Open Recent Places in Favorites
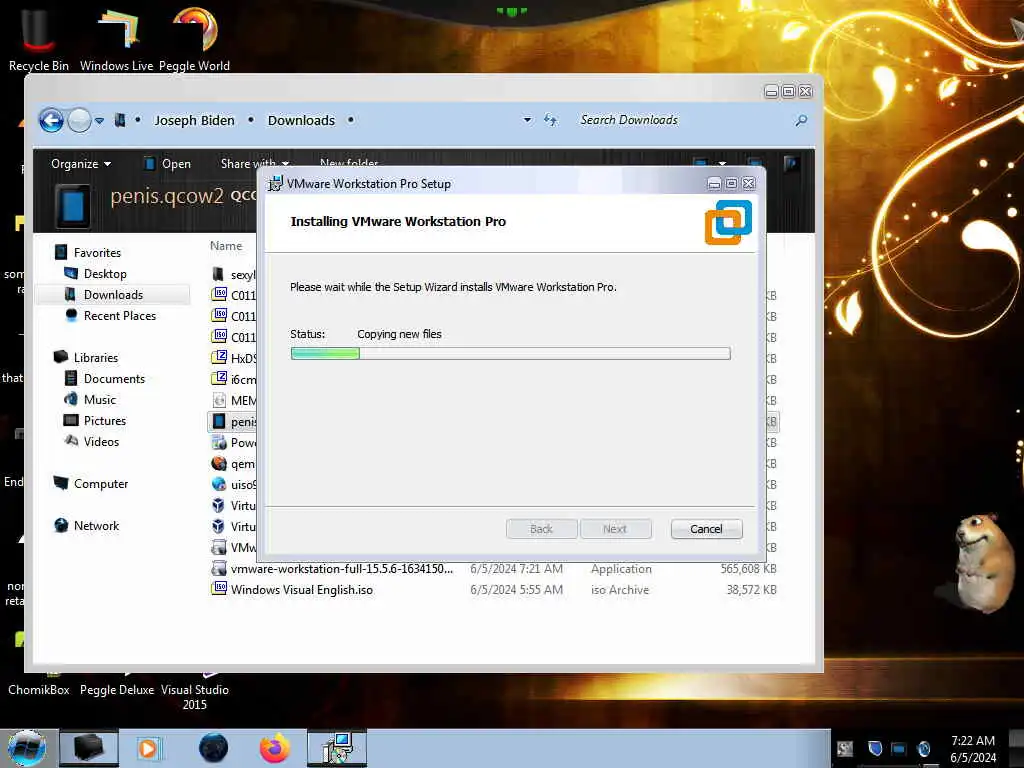Screen dimensions: 1024x768 (x=120, y=315)
